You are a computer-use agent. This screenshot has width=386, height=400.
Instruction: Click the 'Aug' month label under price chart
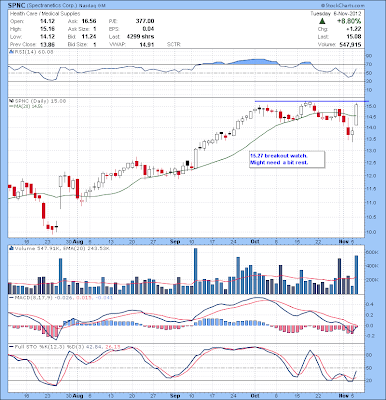[78, 242]
